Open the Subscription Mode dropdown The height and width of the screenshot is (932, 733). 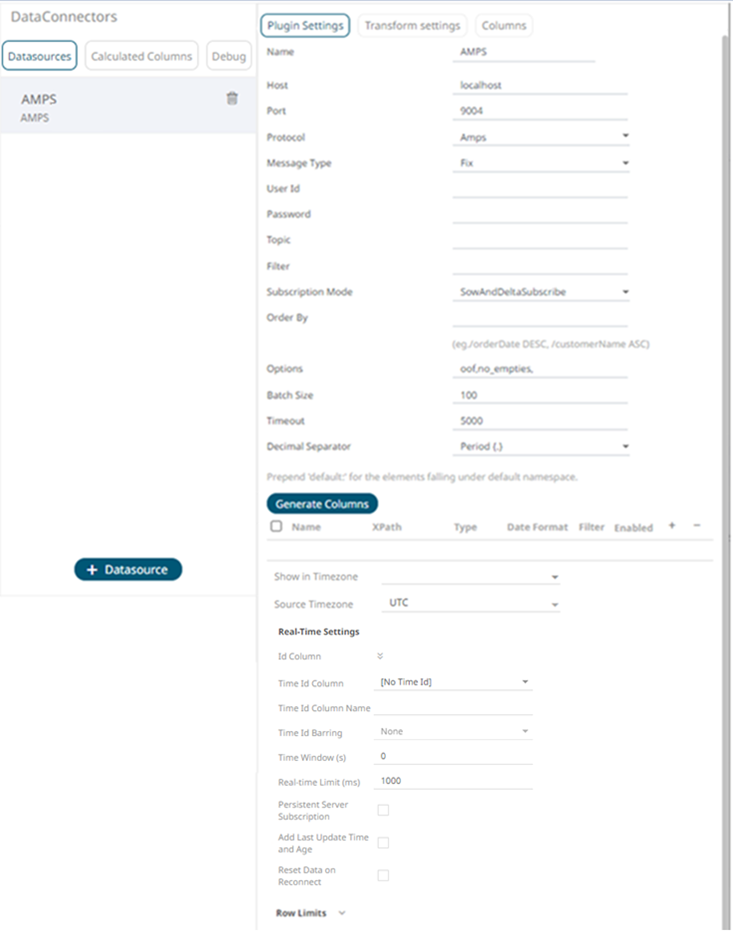coord(540,292)
